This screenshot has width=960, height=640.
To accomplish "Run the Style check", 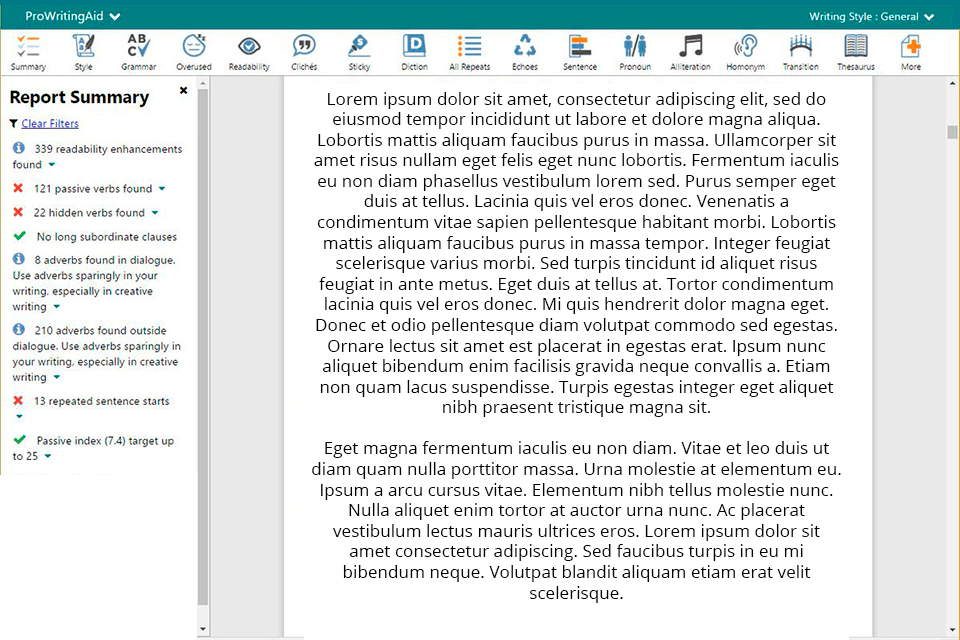I will tap(84, 52).
